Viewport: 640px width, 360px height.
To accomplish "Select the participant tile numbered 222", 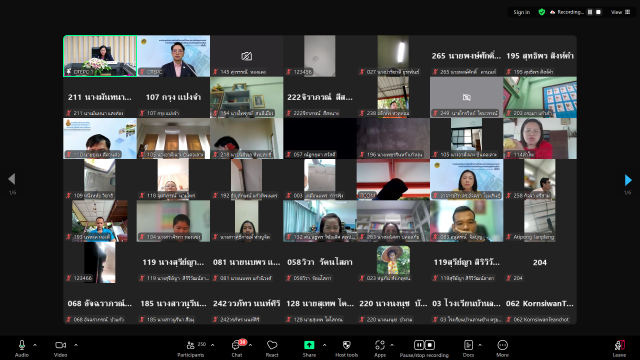I will pyautogui.click(x=320, y=97).
